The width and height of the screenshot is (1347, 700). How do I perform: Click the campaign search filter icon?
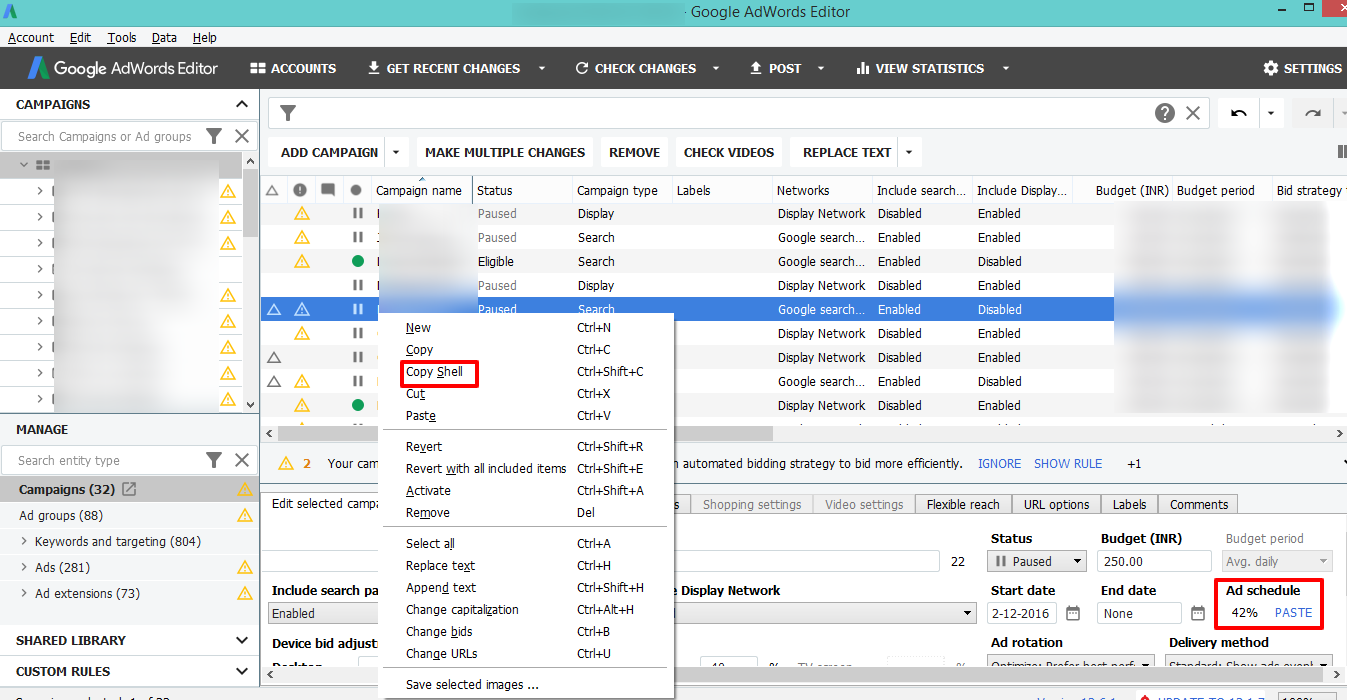213,136
